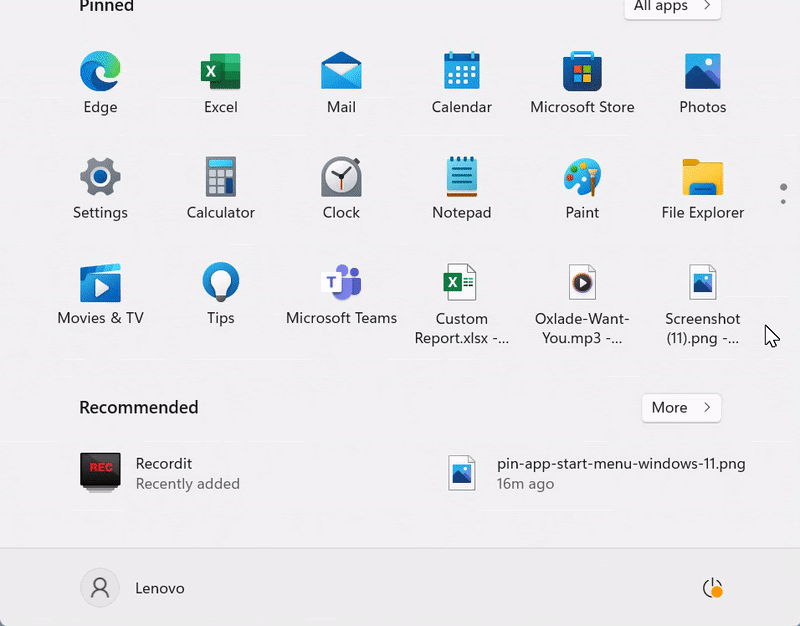The height and width of the screenshot is (626, 800).
Task: Open the Calendar app
Action: point(462,83)
